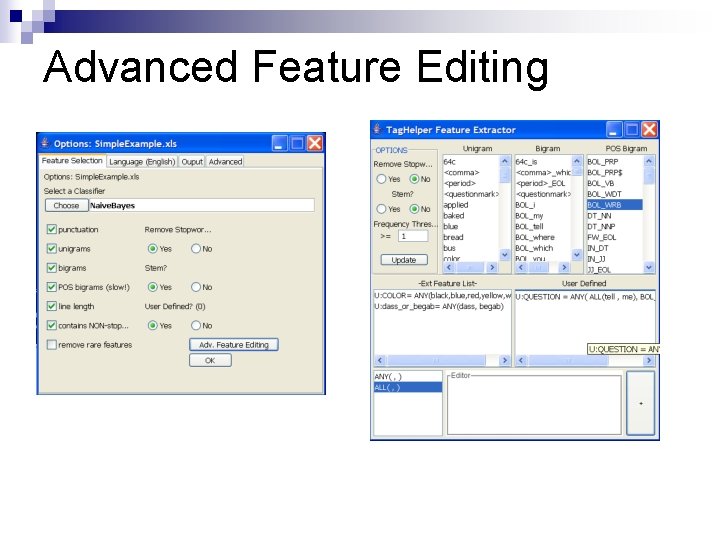
Task: Switch to the Ouput tab
Action: (x=192, y=162)
